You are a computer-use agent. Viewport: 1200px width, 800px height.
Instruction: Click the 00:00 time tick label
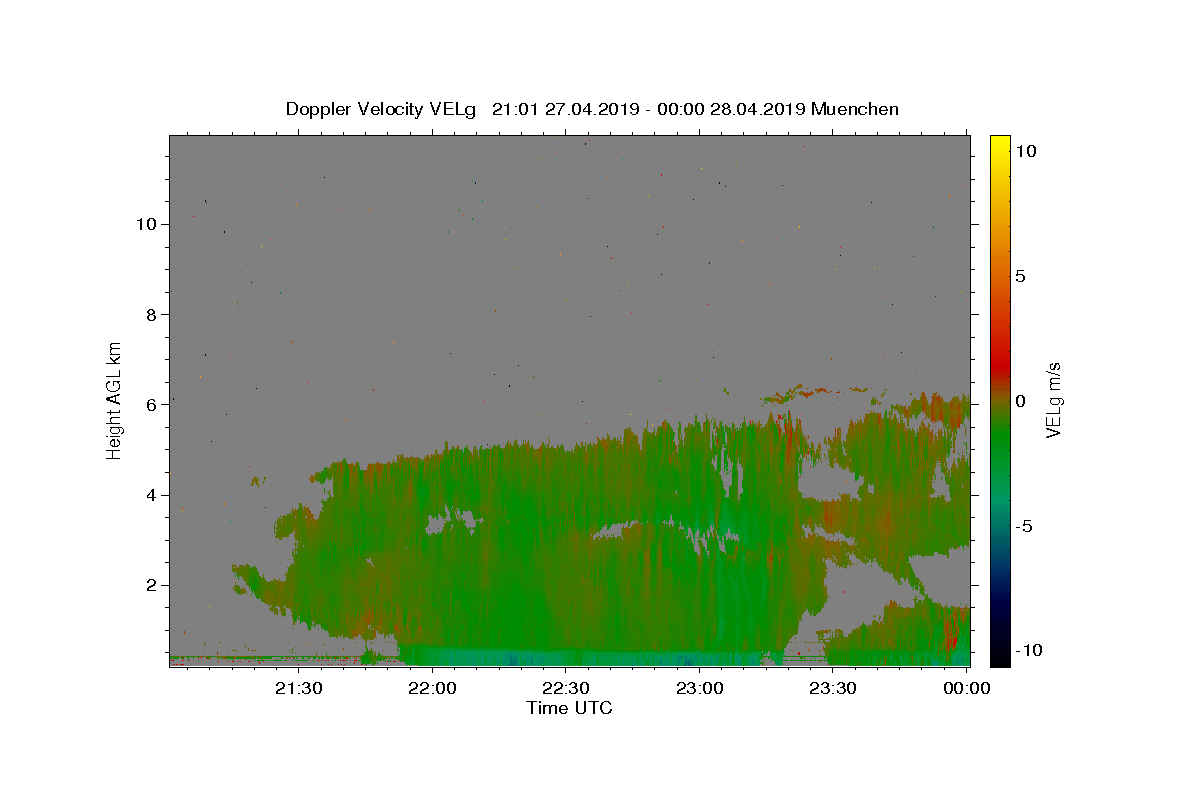pos(967,688)
